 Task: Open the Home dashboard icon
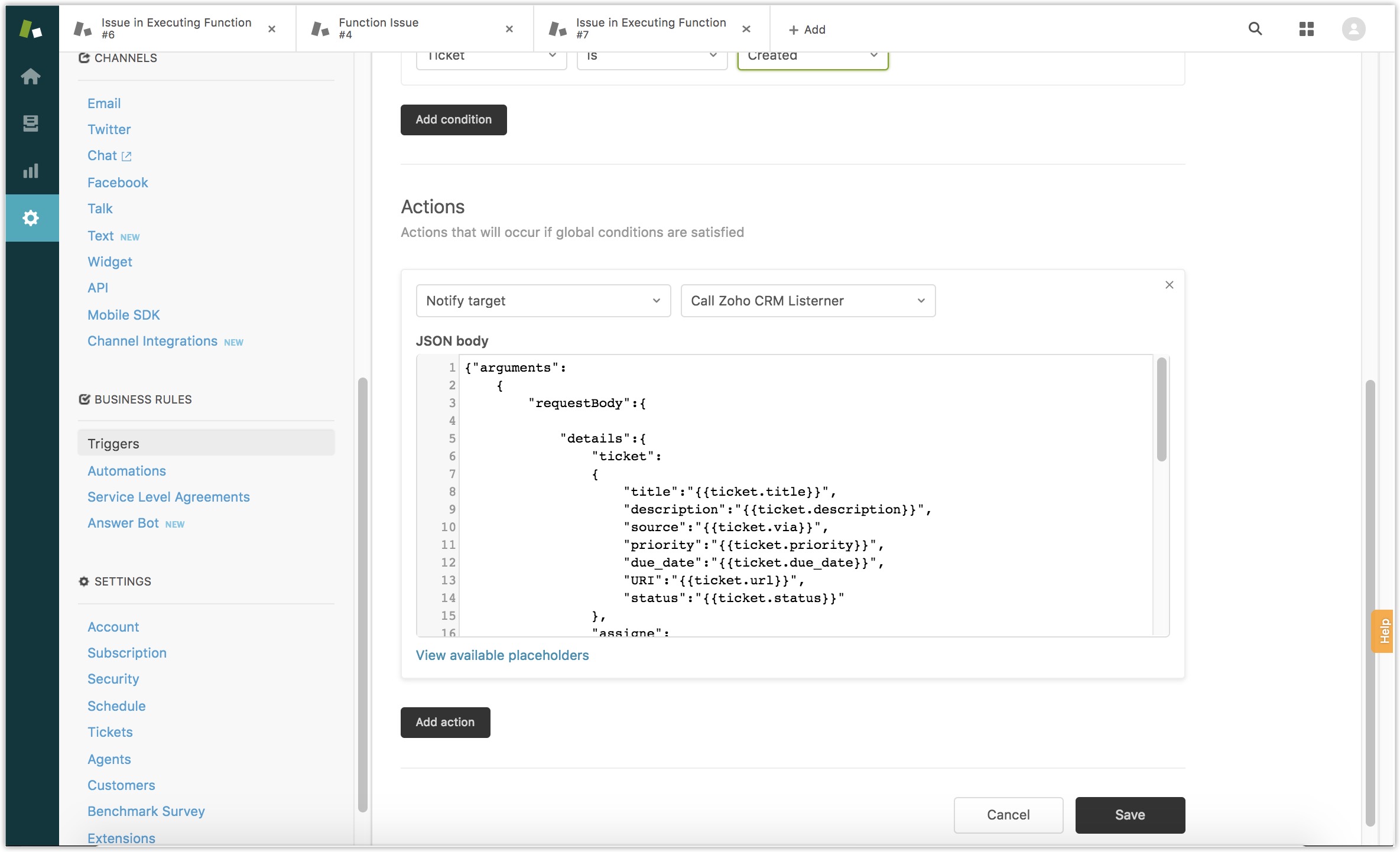click(x=31, y=76)
